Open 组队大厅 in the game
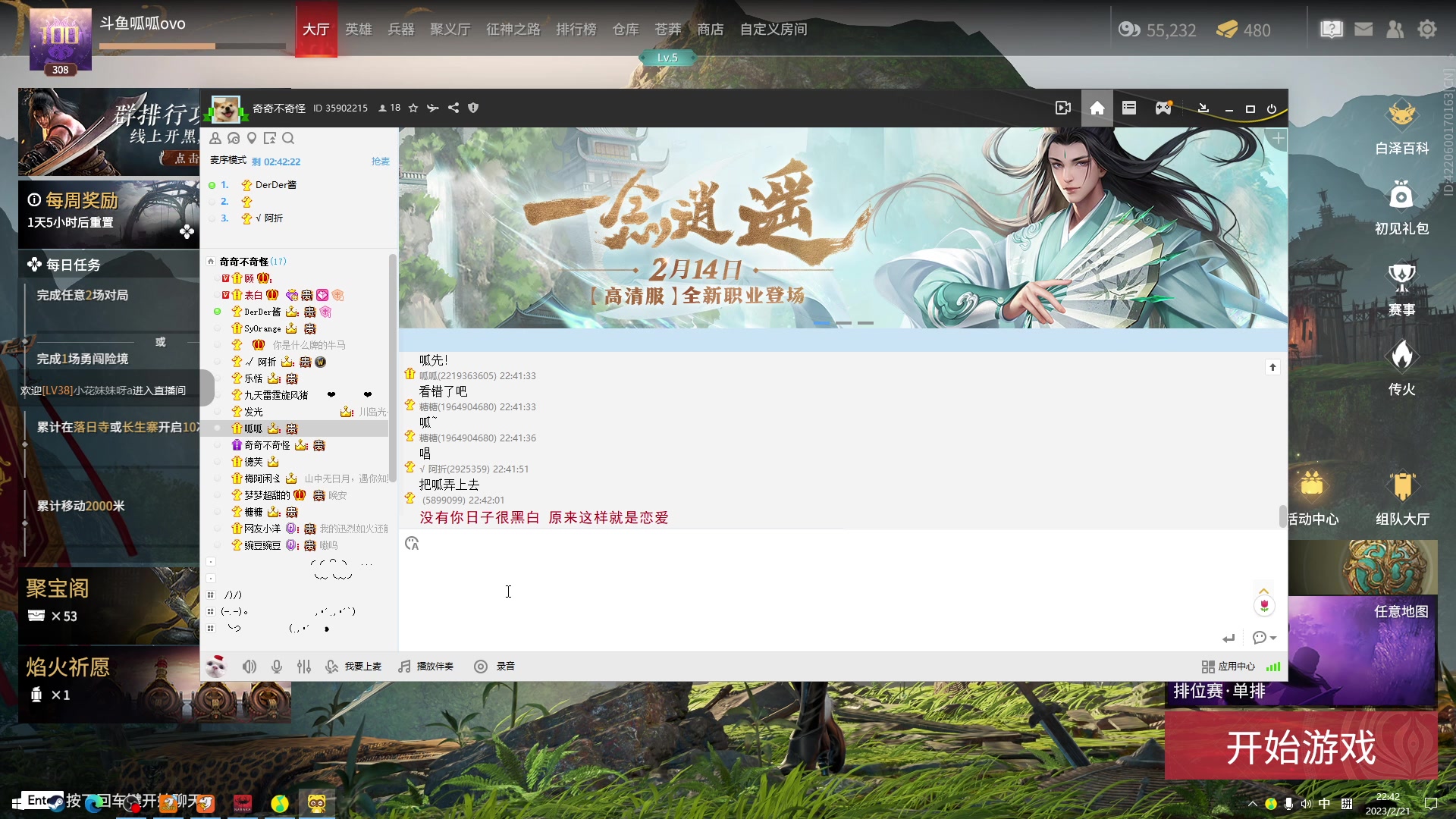Viewport: 1456px width, 819px height. [1402, 498]
